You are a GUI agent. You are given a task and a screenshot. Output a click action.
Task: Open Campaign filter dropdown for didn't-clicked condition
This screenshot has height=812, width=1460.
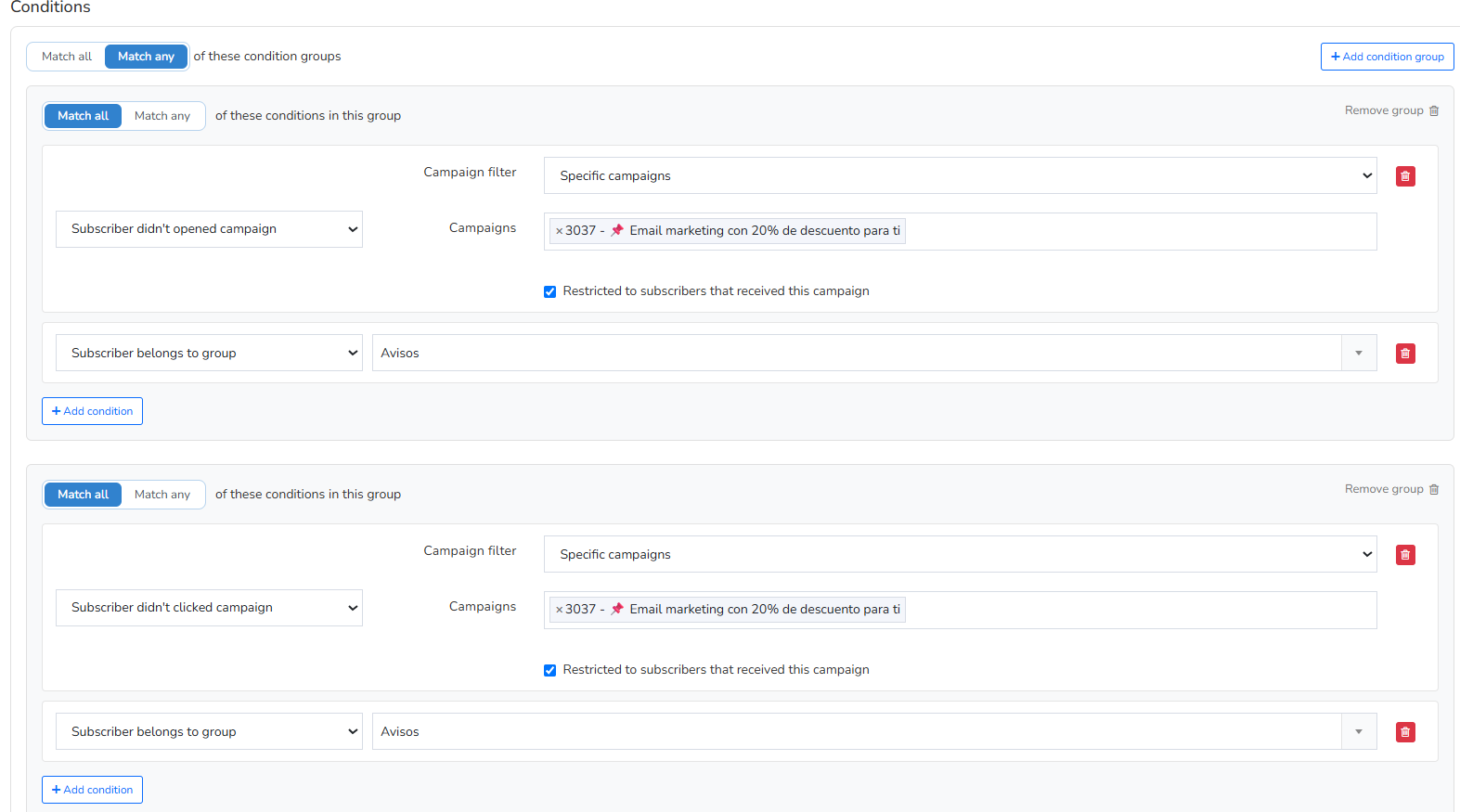pyautogui.click(x=960, y=554)
